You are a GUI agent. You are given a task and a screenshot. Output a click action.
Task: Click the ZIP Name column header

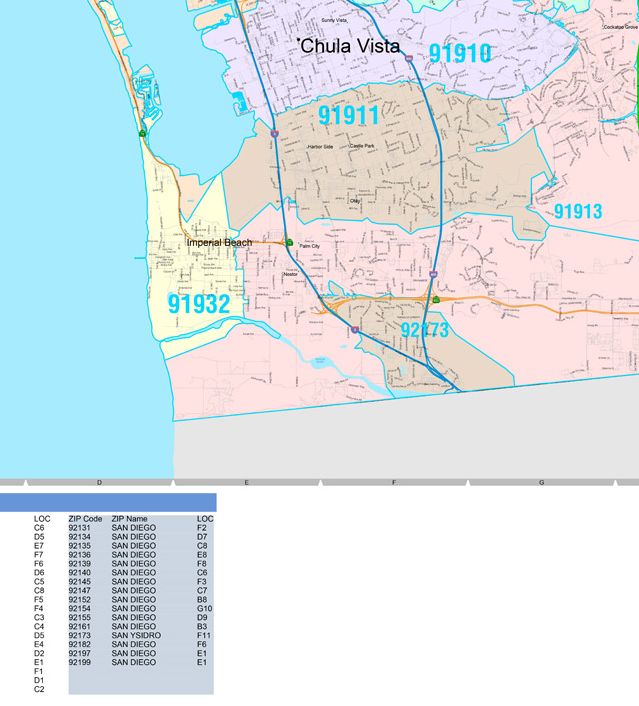129,519
